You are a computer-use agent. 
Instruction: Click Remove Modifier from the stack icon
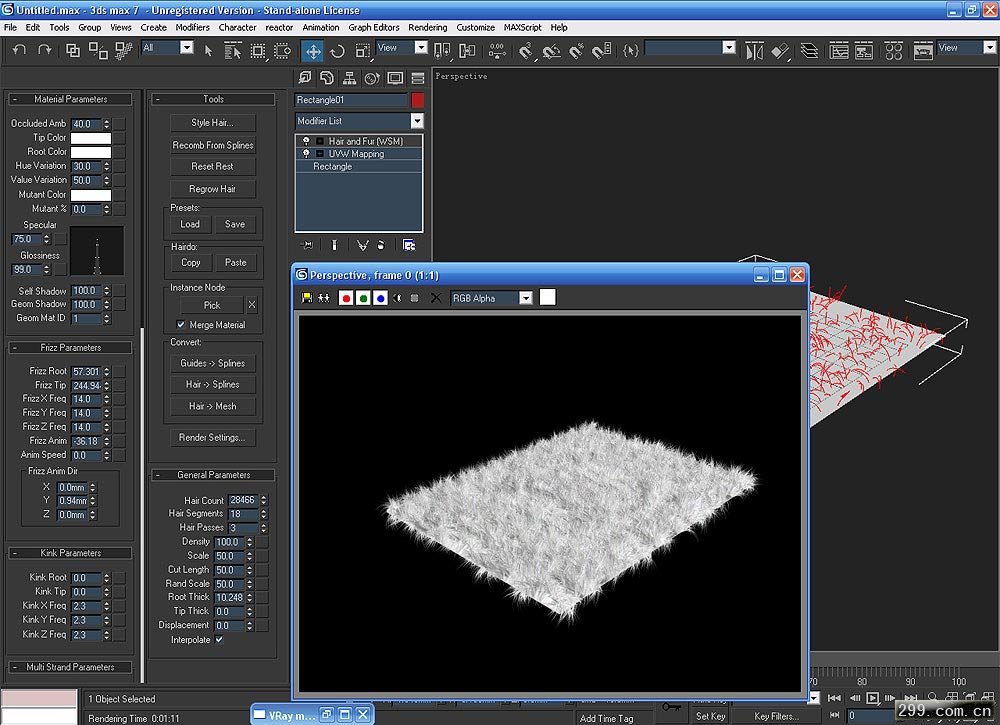pos(381,245)
